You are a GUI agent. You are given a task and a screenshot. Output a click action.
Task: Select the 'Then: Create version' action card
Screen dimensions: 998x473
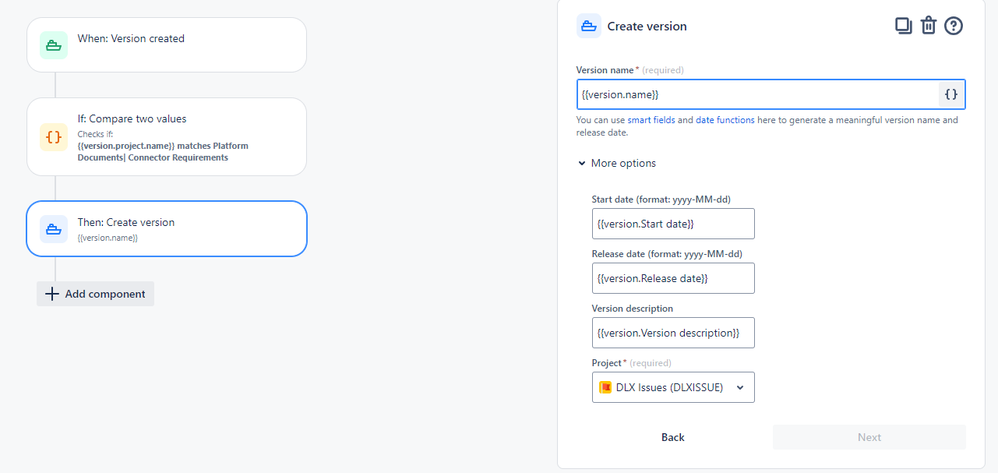tap(166, 229)
